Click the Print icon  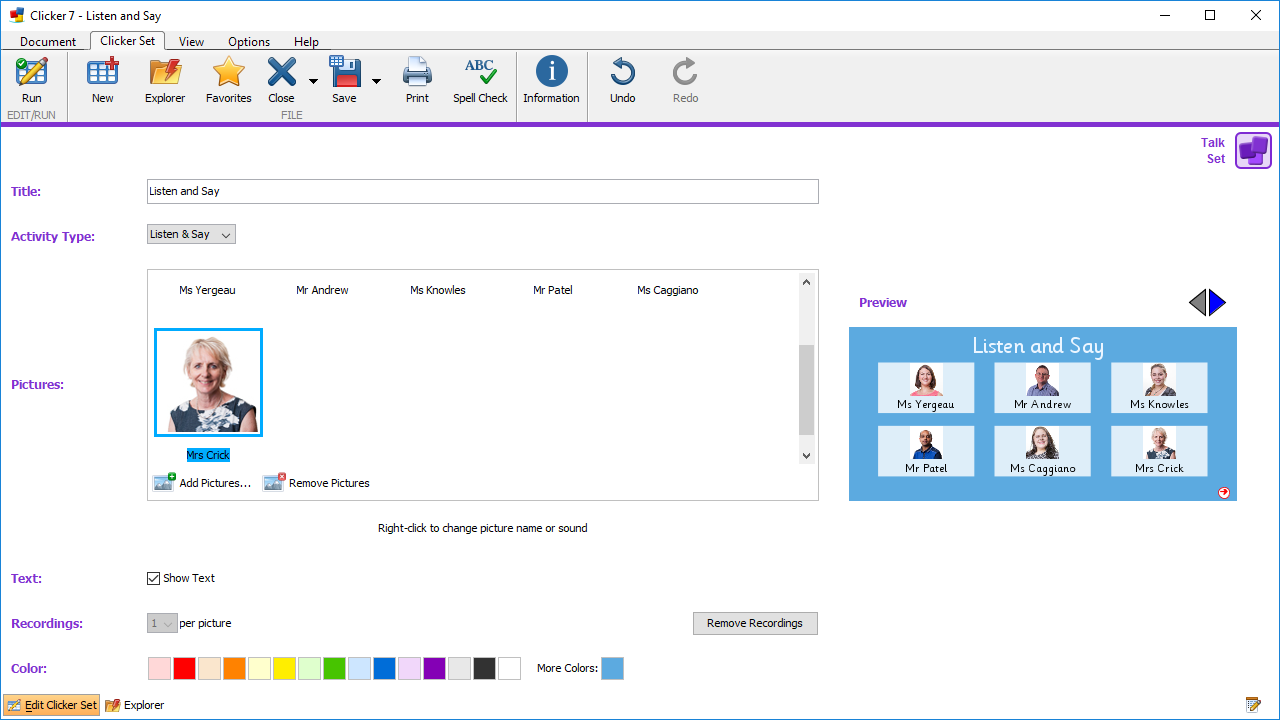point(417,72)
